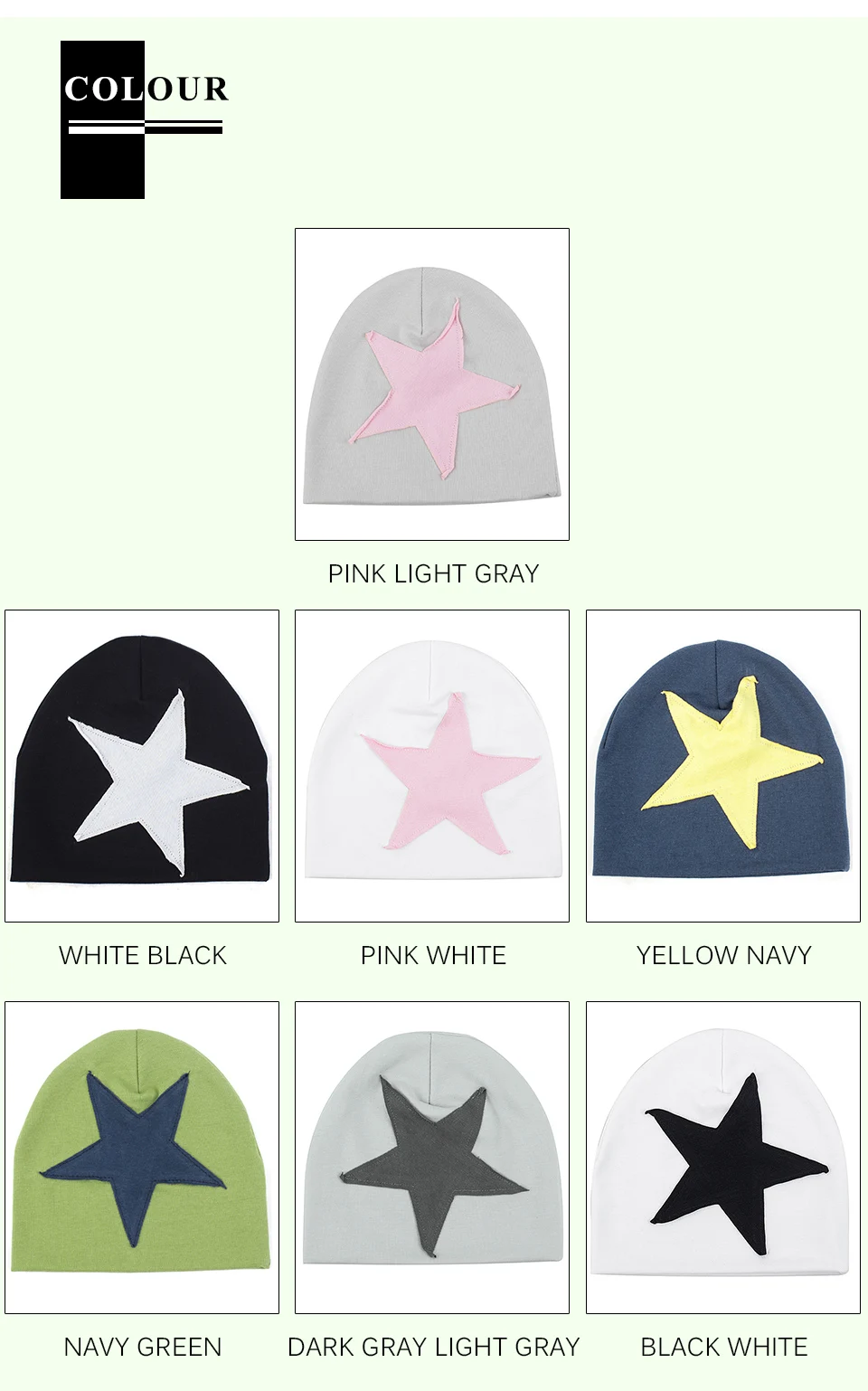The image size is (868, 1391).
Task: Select the Navy Green hat image
Action: click(x=142, y=1158)
